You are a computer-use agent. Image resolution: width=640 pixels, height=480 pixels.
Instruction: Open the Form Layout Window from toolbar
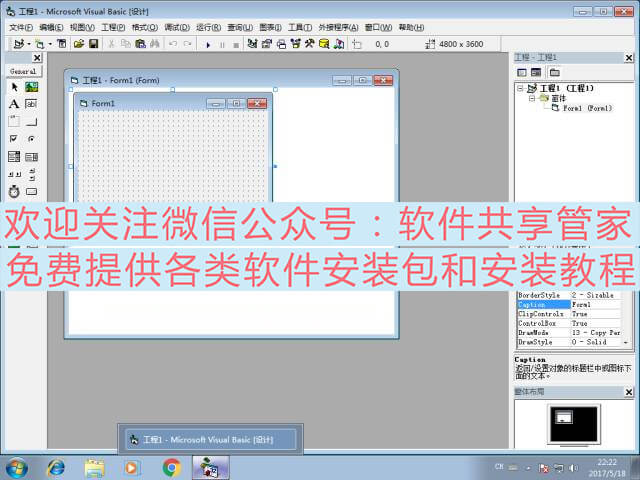[x=281, y=44]
